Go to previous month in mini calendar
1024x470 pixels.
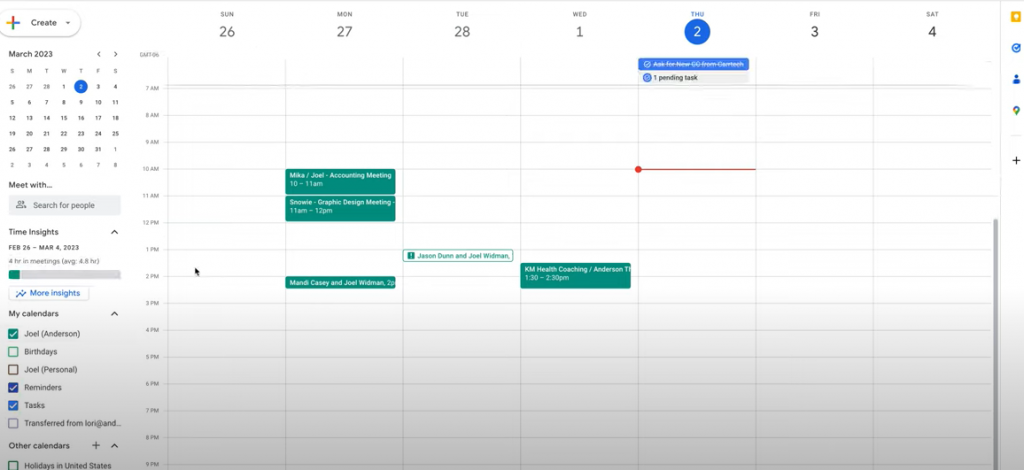98,54
